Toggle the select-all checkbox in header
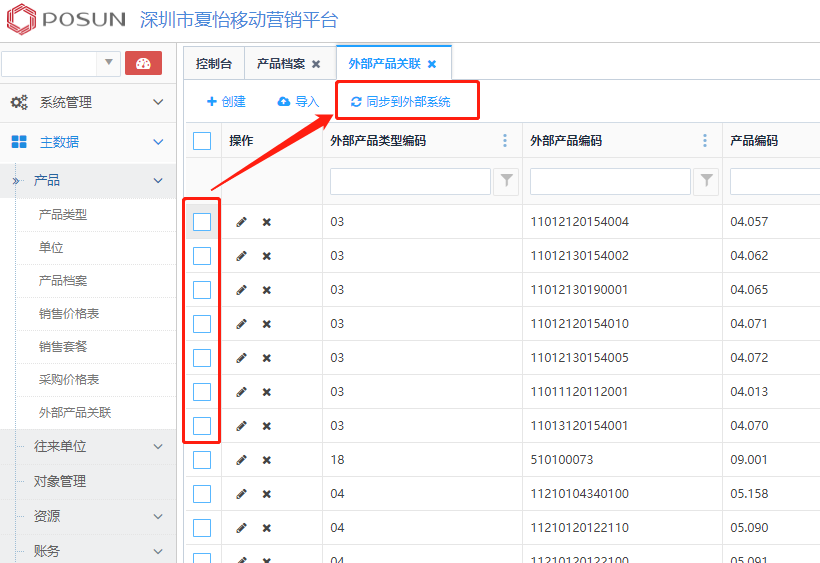820x563 pixels. (x=202, y=141)
